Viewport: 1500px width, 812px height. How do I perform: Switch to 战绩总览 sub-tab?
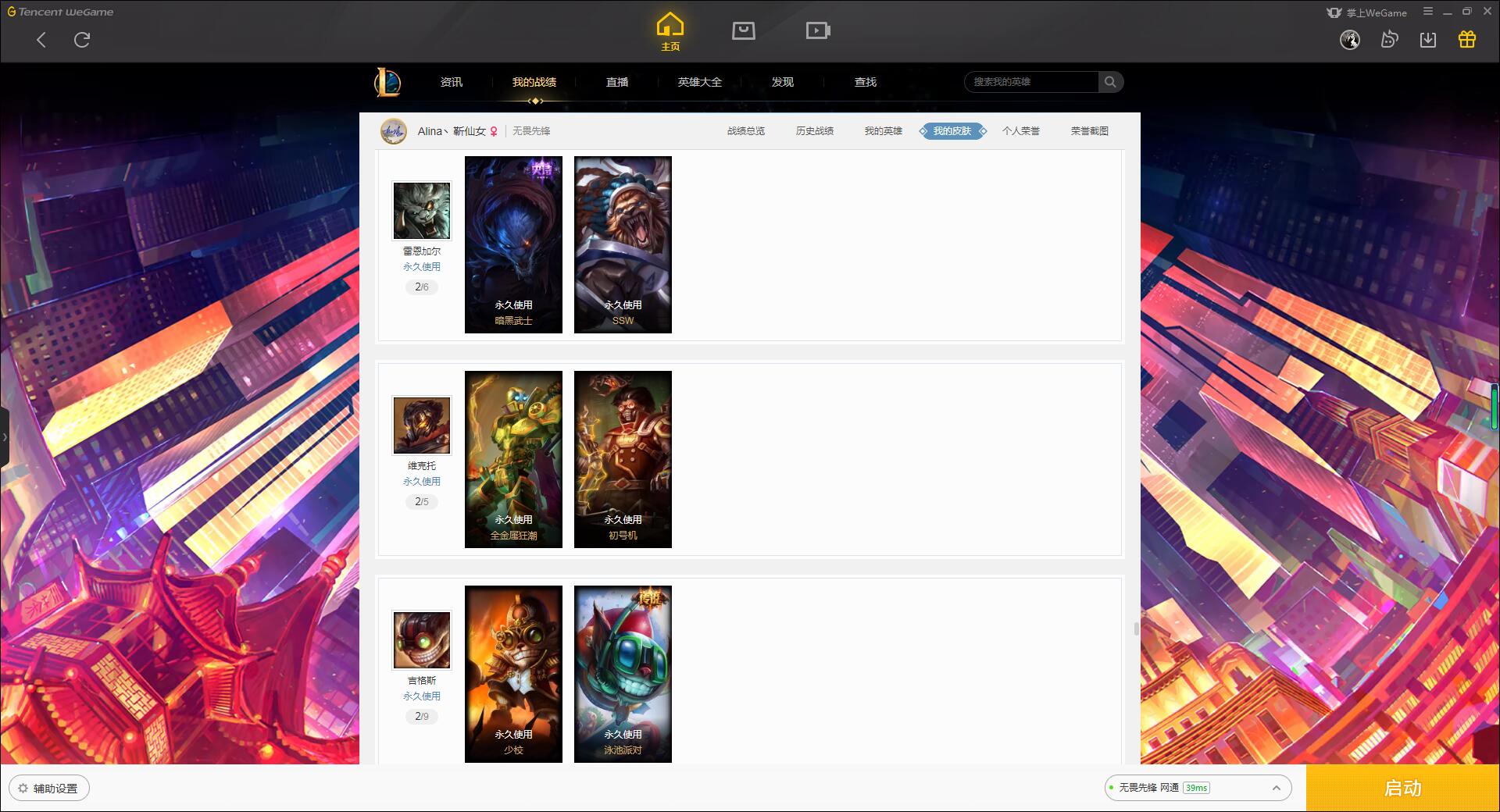pos(746,131)
